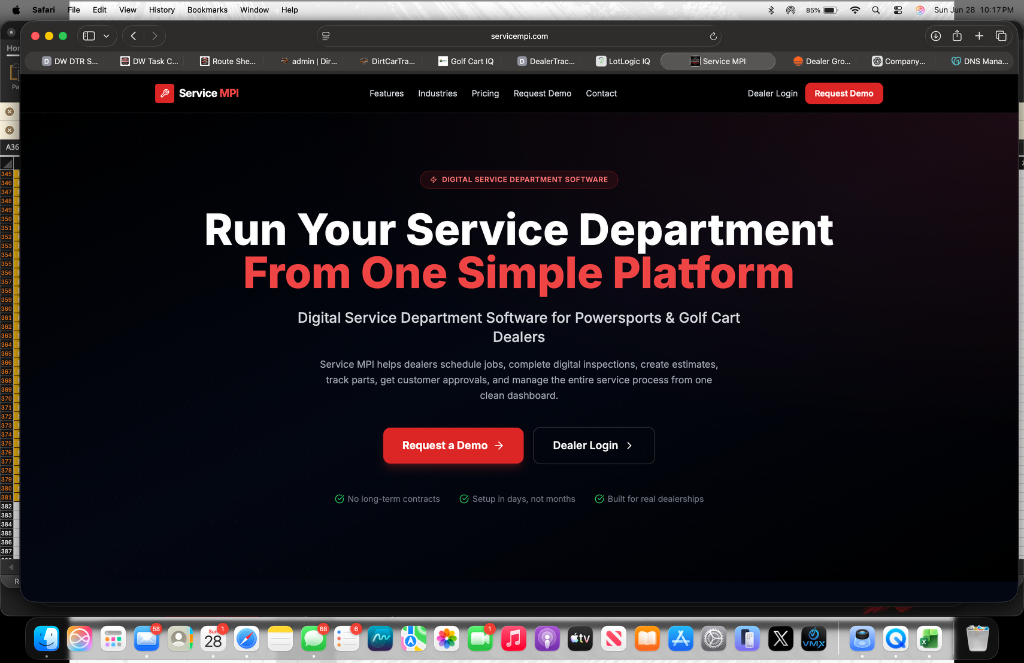Click the Bluetooth menu bar icon

[x=771, y=10]
